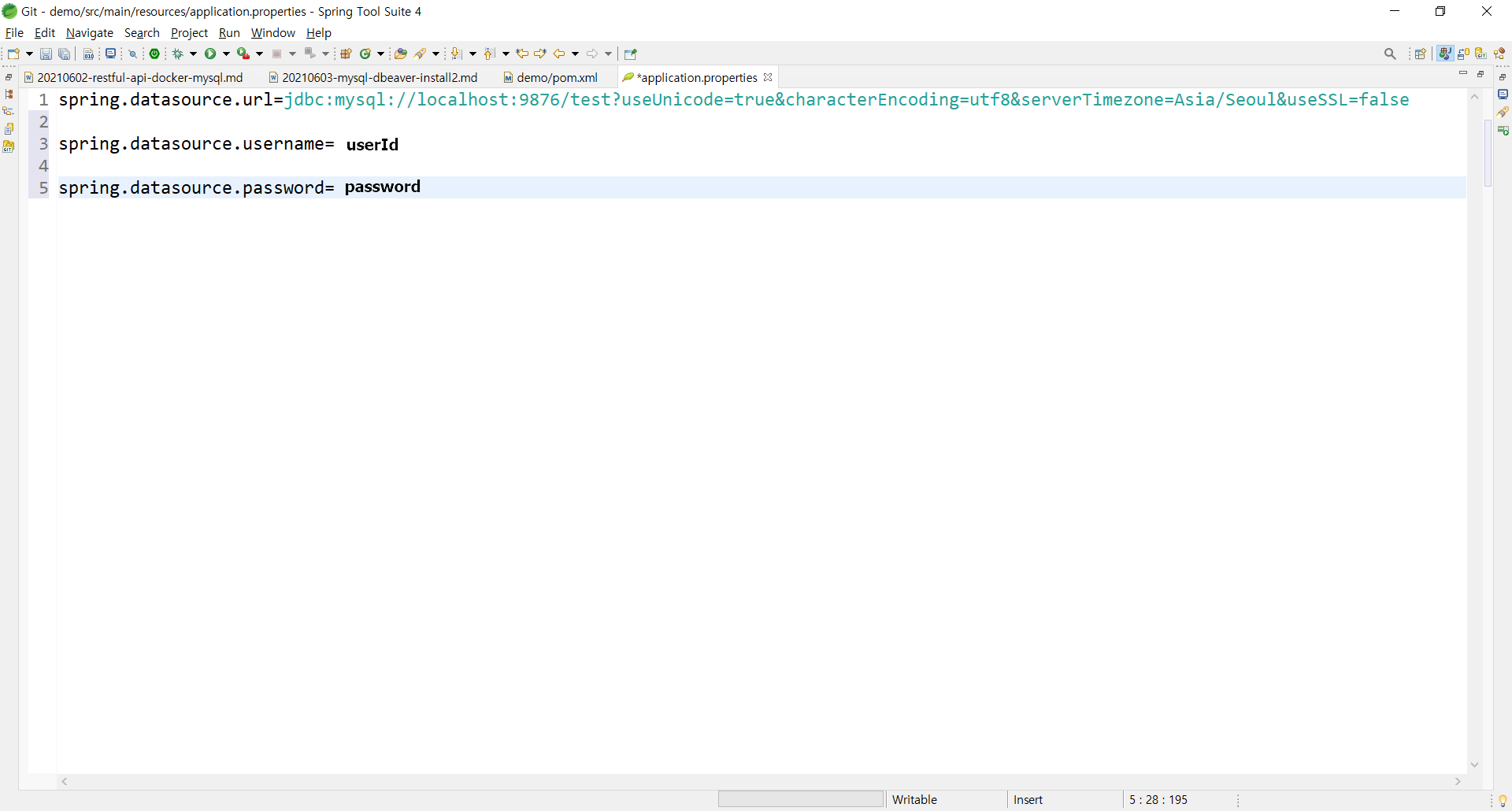Run the application with green play icon
The height and width of the screenshot is (811, 1512).
point(210,54)
